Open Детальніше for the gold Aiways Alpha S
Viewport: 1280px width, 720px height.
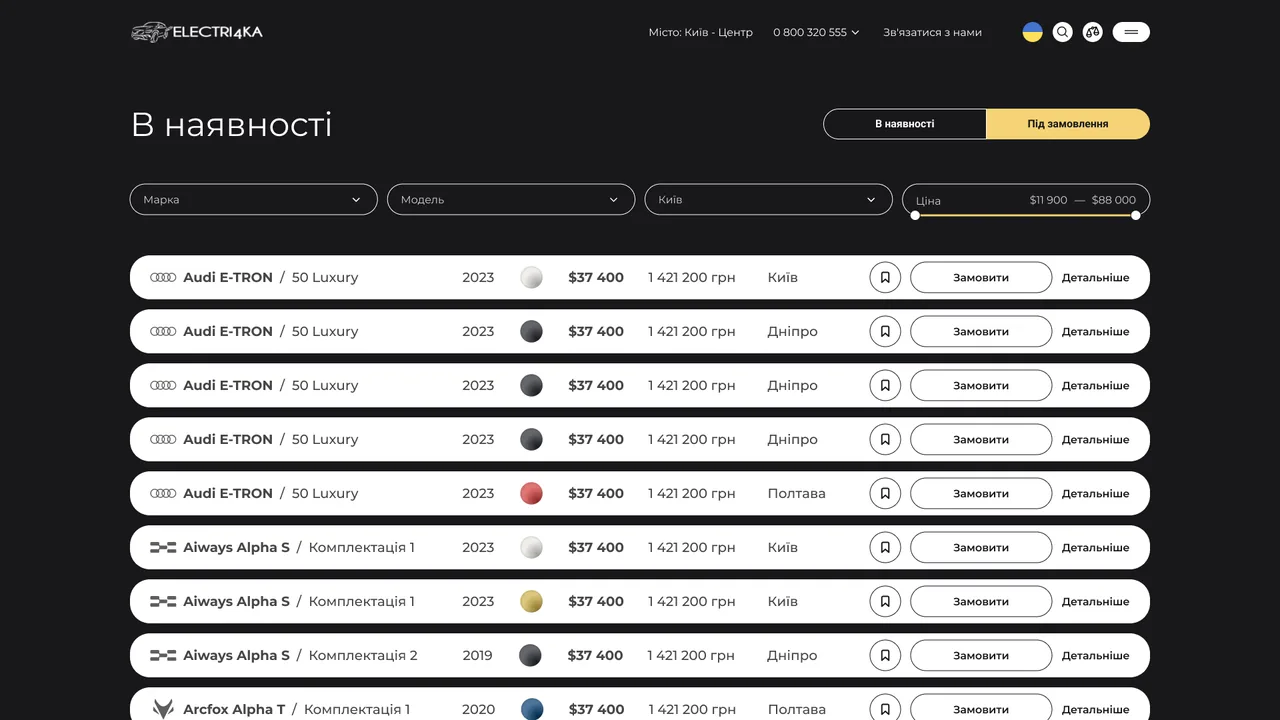pos(1095,601)
